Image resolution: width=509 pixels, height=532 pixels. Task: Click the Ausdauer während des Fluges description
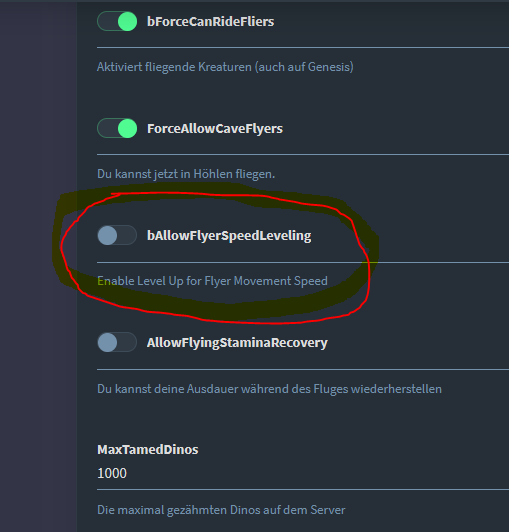[269, 389]
